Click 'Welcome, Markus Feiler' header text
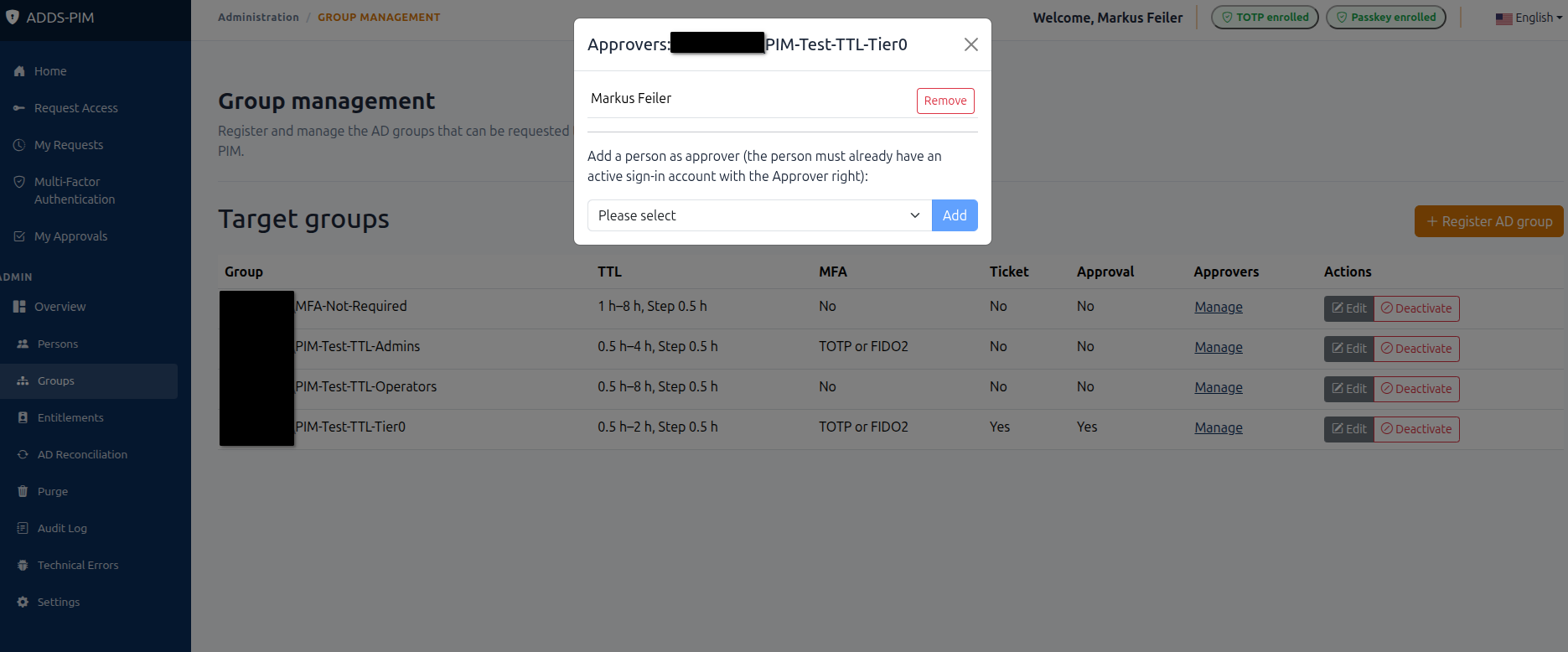Screen dimensions: 1568x652 [1108, 18]
